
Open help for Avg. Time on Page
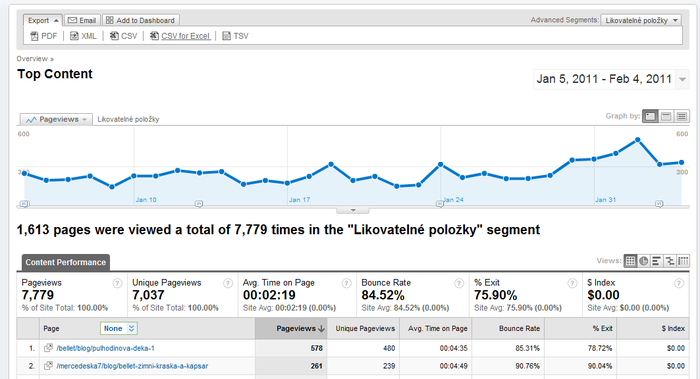[346, 283]
